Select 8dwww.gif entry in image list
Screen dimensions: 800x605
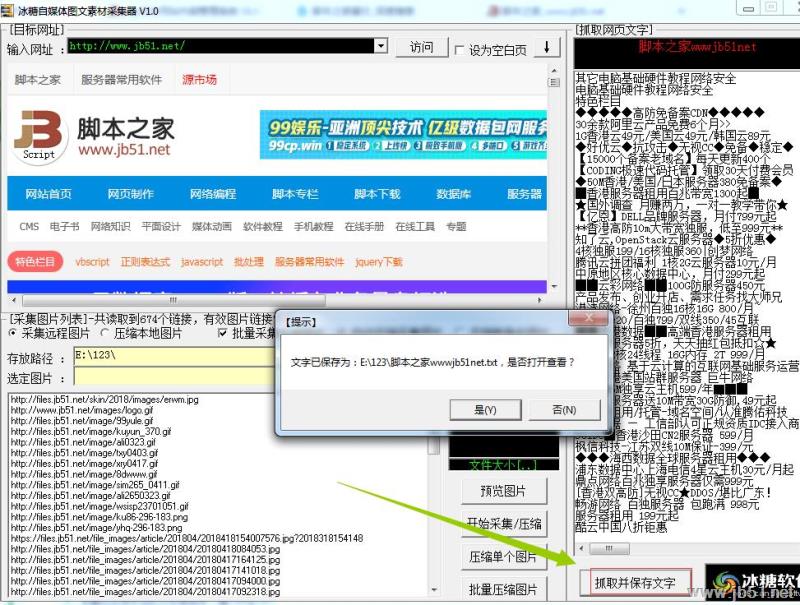point(84,474)
